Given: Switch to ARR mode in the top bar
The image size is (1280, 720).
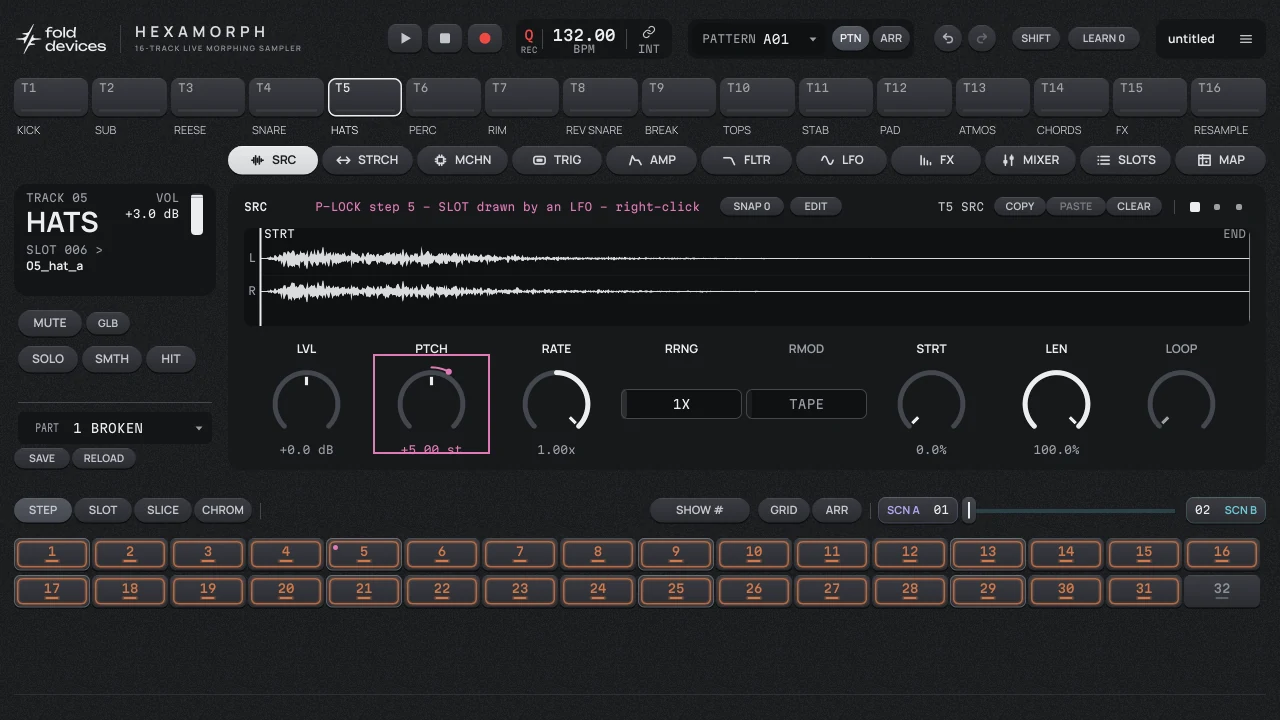Looking at the screenshot, I should point(891,38).
